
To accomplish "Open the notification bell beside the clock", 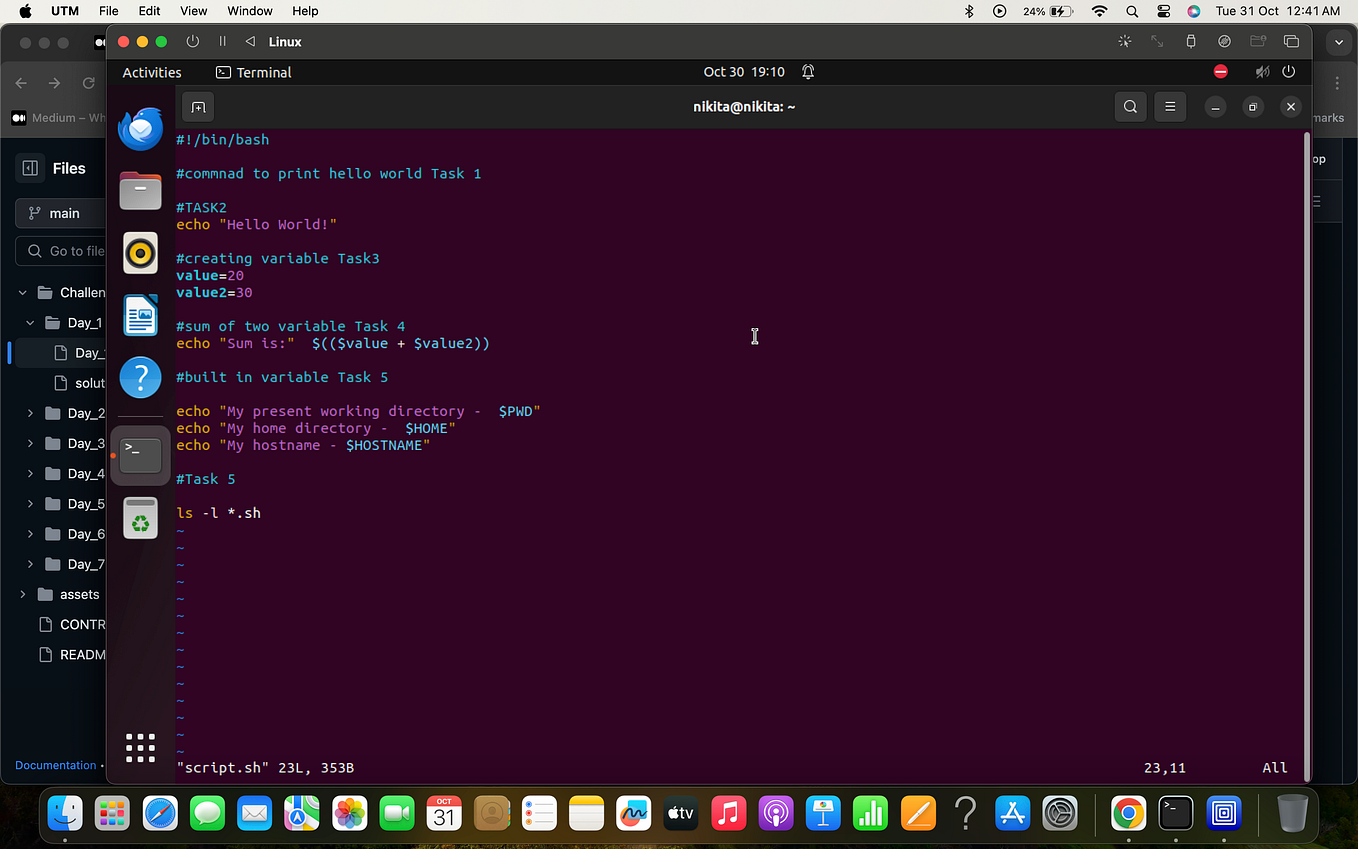I will [x=807, y=71].
